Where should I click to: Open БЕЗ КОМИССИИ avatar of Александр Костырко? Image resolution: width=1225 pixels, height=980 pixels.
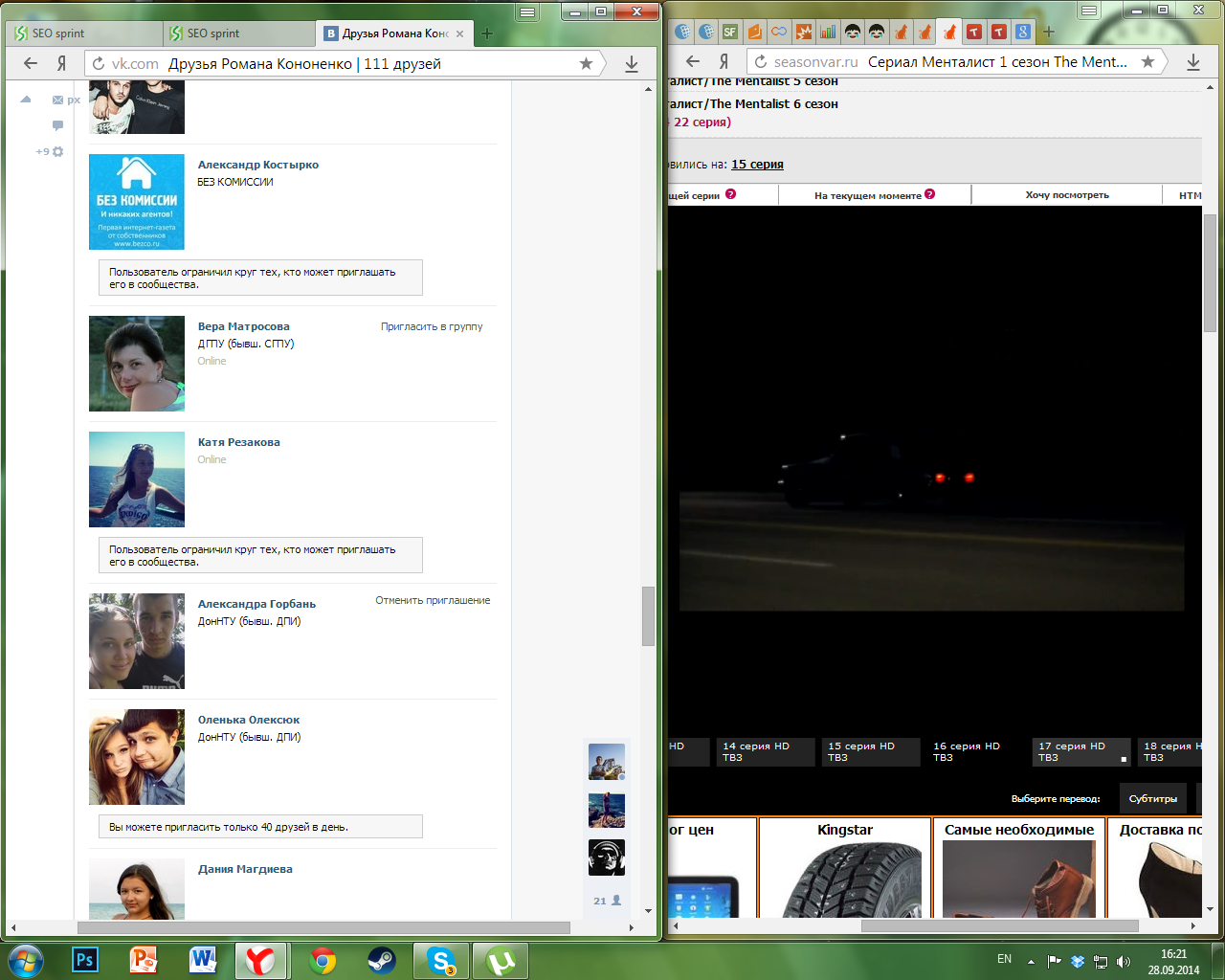137,202
